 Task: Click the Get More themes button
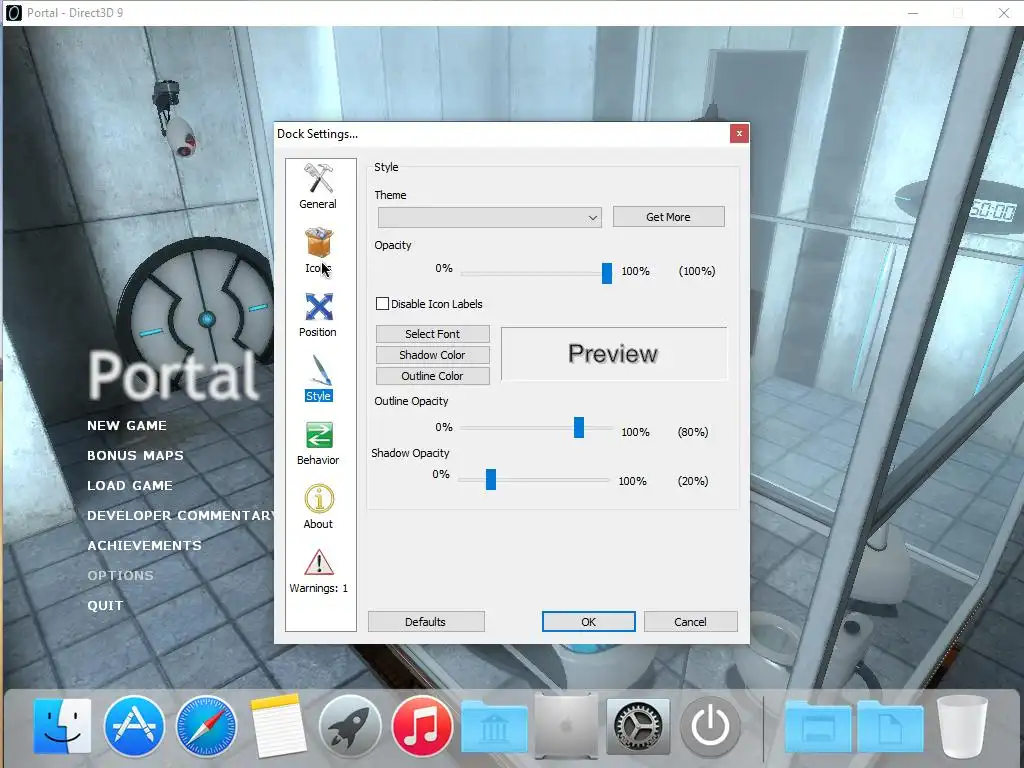click(668, 217)
